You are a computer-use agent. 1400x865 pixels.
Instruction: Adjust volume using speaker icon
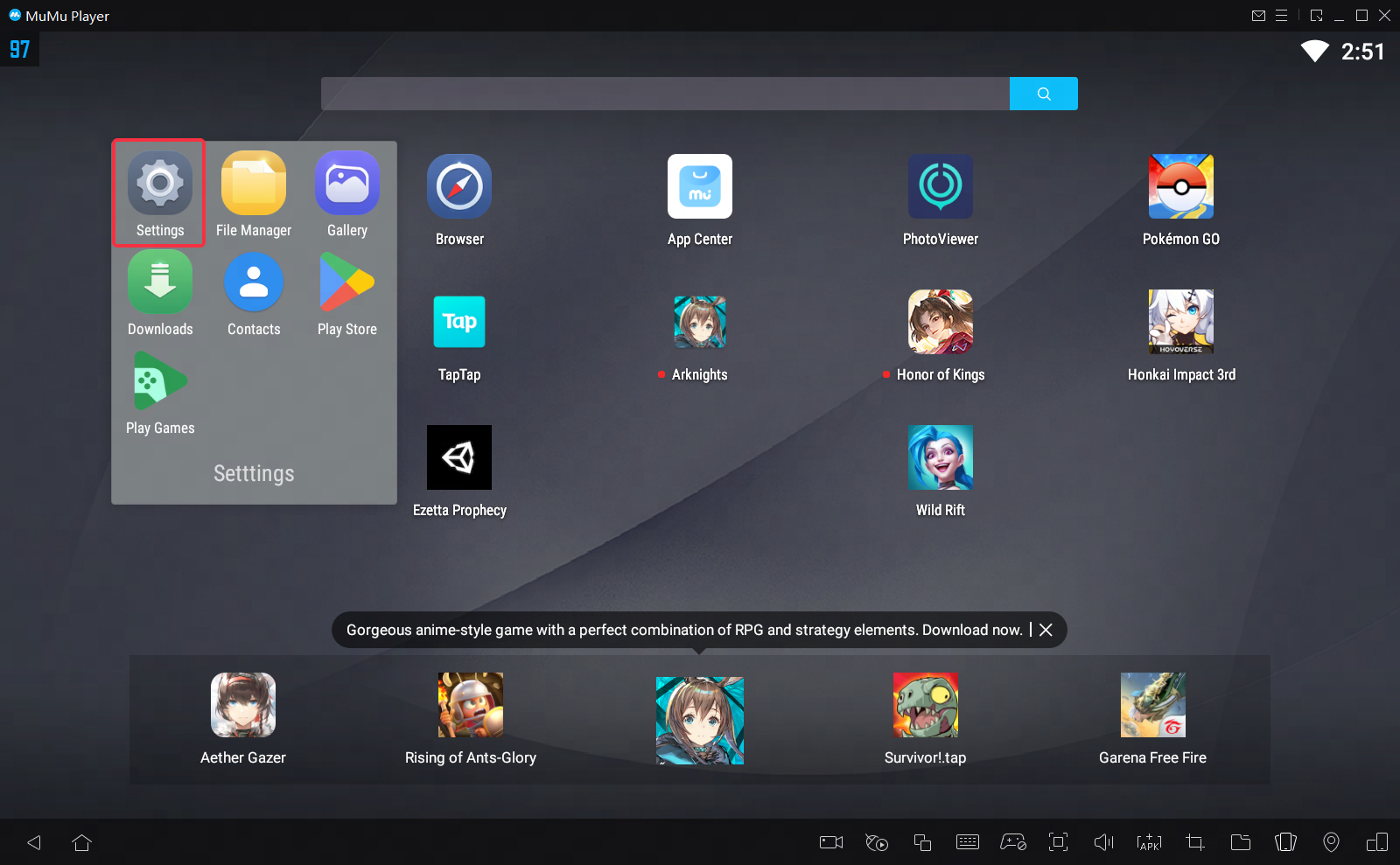(1104, 842)
